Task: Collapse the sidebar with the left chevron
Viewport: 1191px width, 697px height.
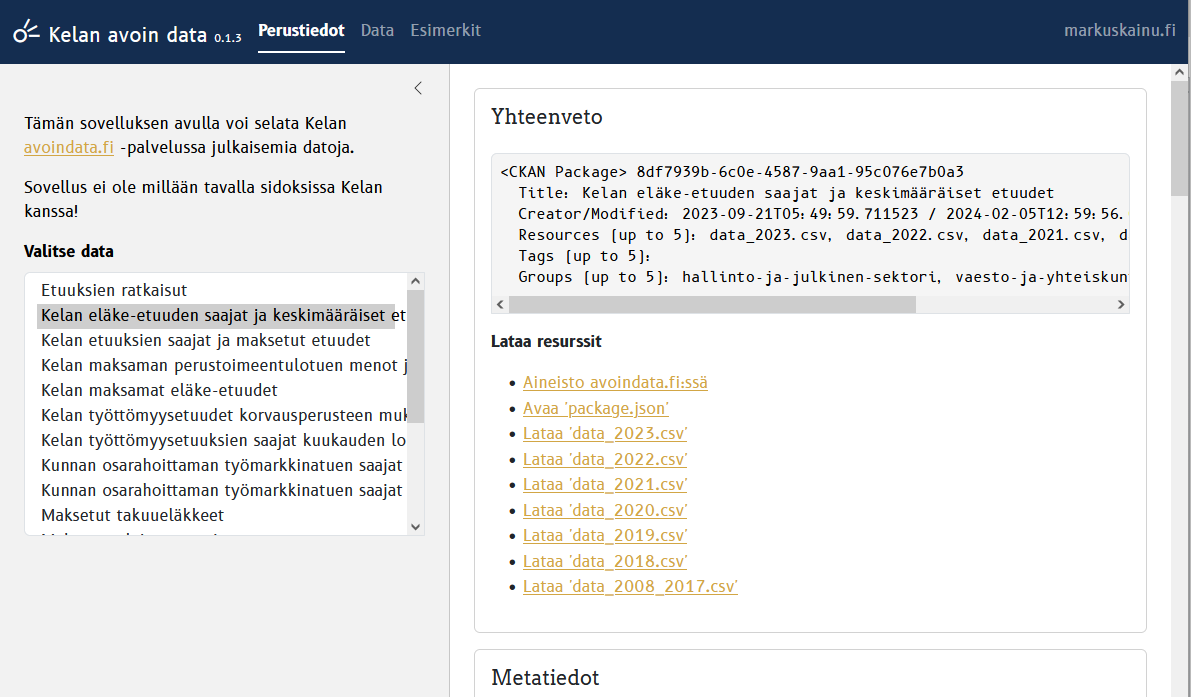Action: (x=418, y=88)
